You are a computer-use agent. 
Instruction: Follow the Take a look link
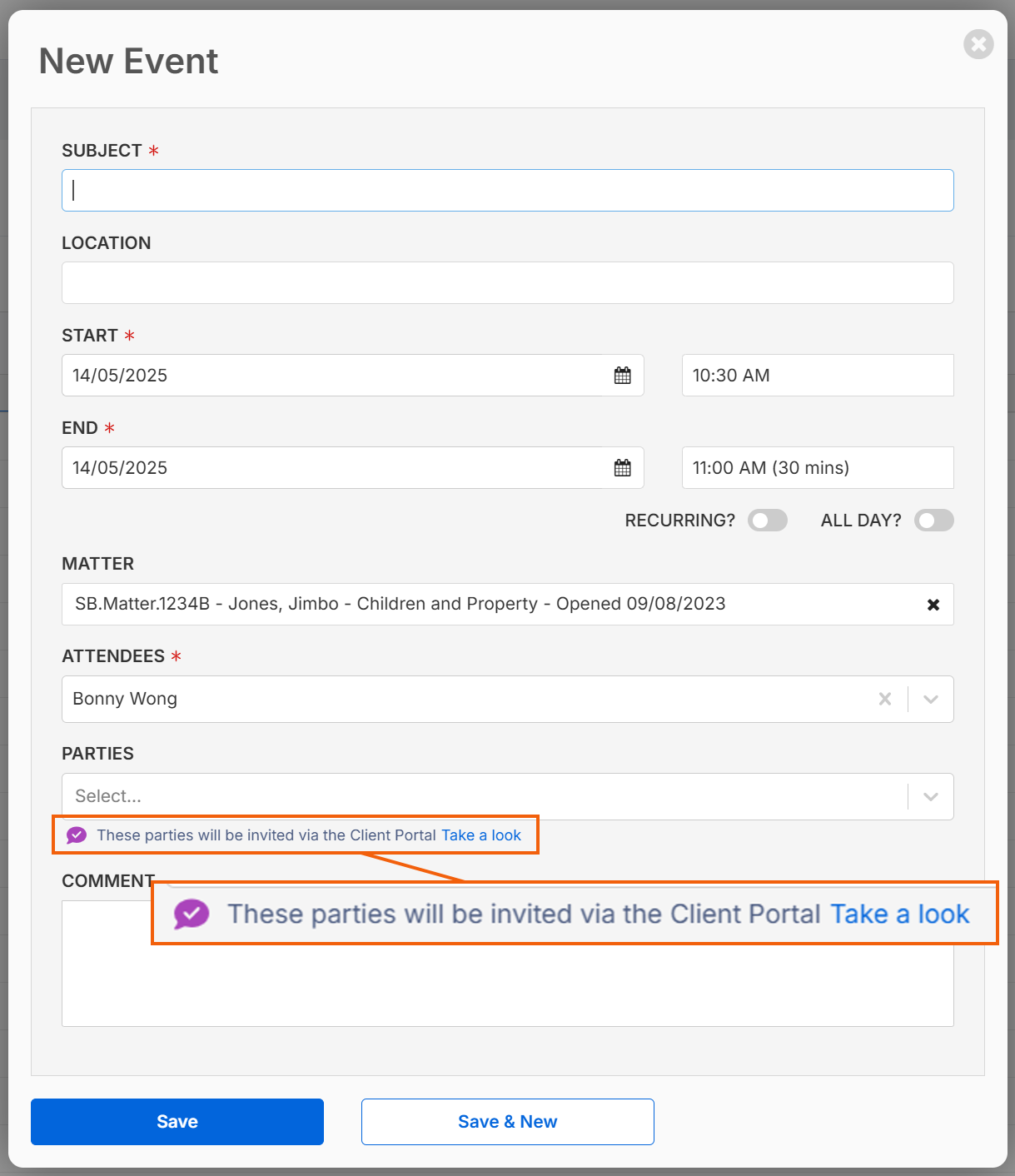[481, 835]
